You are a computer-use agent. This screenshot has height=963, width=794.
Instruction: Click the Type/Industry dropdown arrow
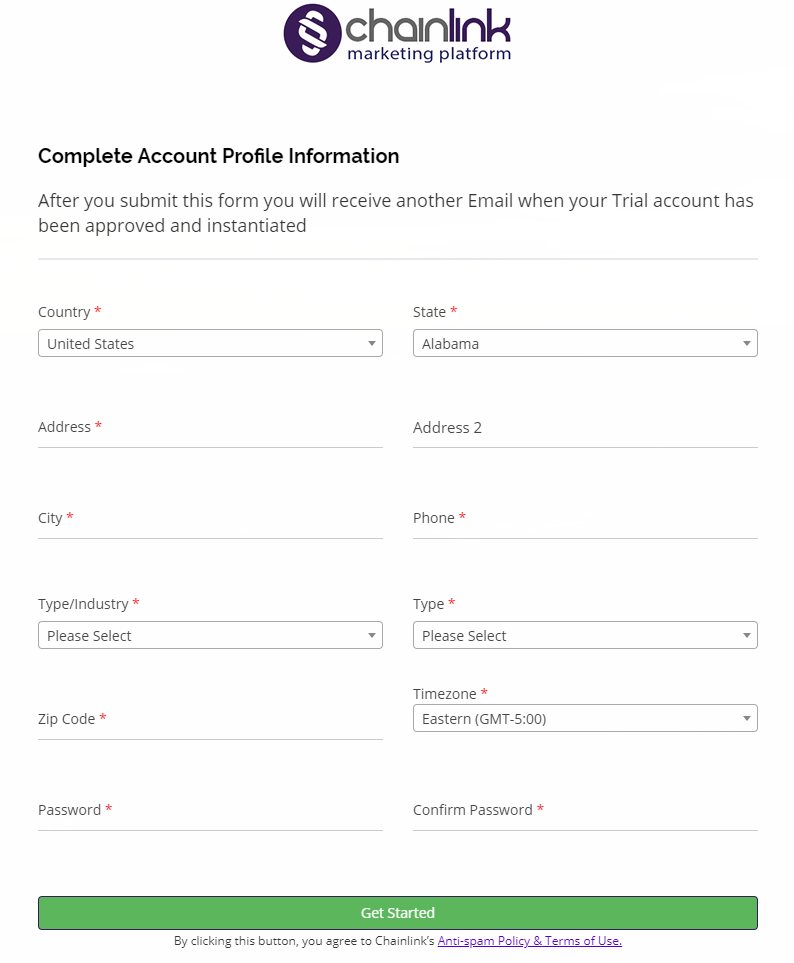click(x=371, y=635)
